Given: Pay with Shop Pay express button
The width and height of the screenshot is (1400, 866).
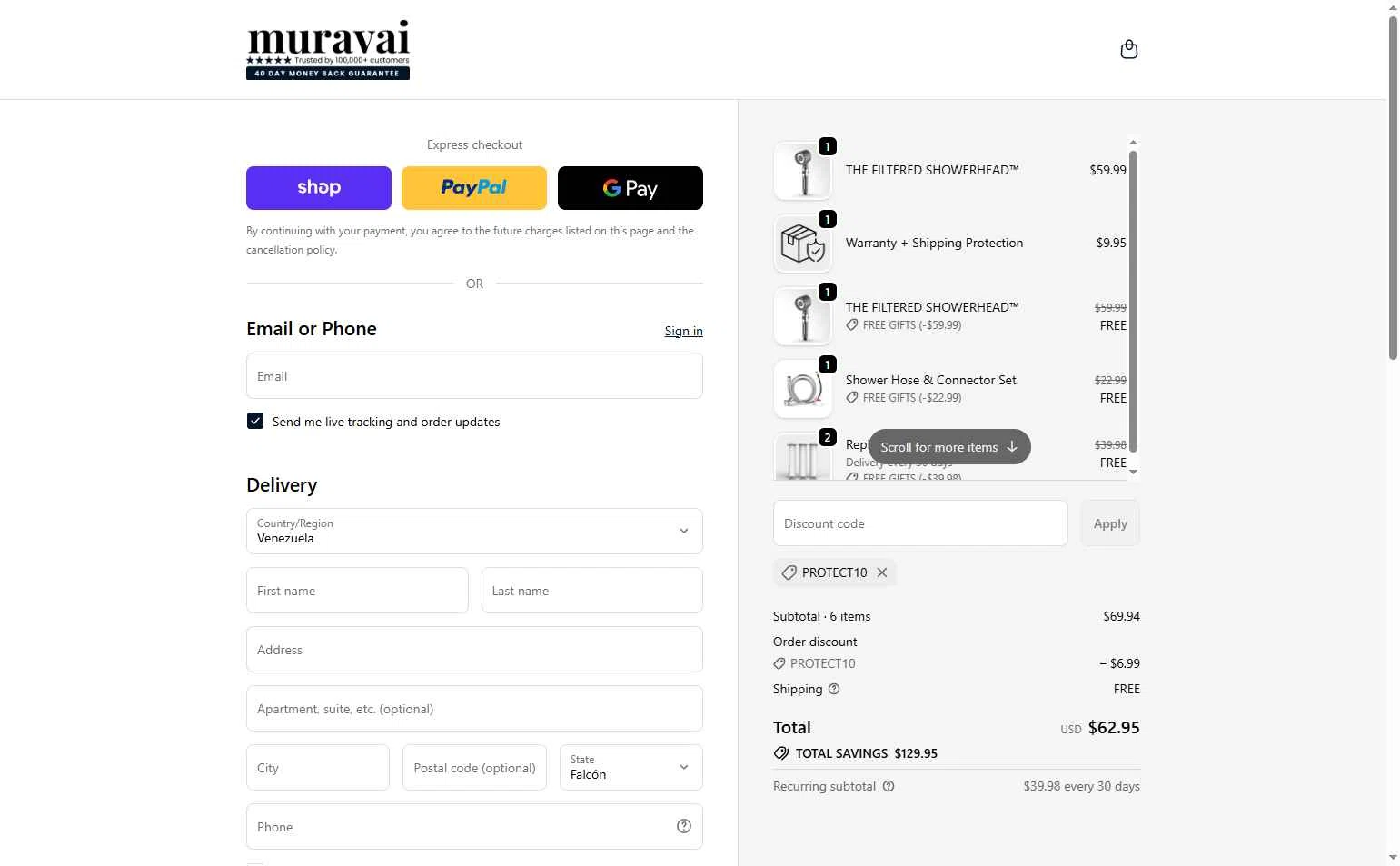Looking at the screenshot, I should point(319,188).
